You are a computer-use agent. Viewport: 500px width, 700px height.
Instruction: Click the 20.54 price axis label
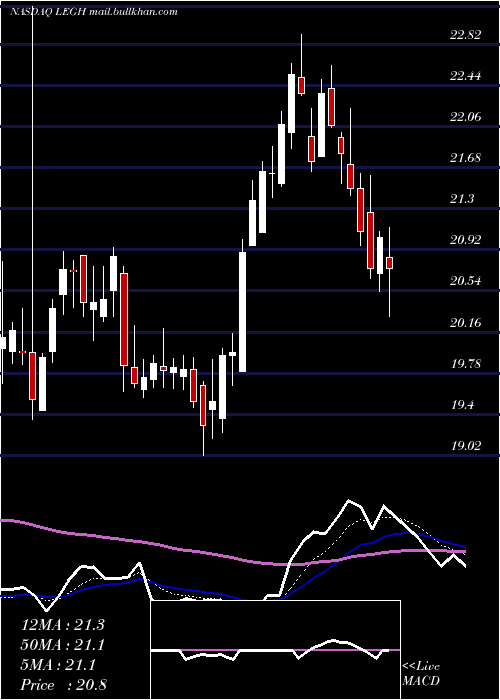coord(466,281)
